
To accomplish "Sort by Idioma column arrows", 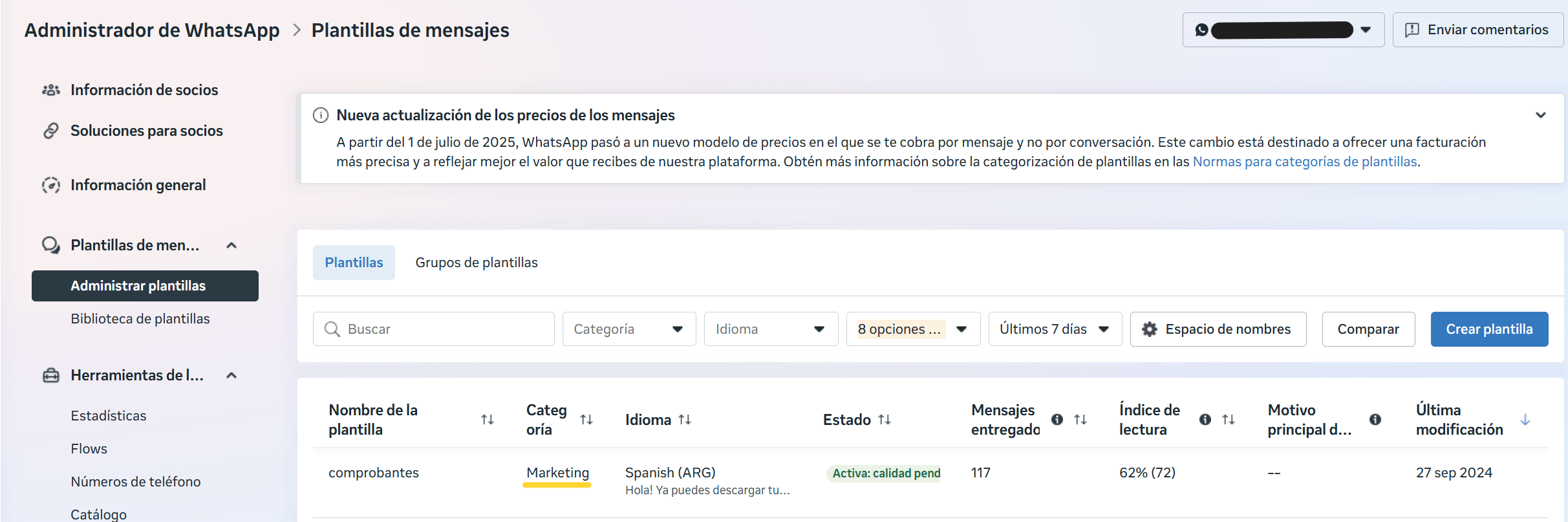I will 685,420.
